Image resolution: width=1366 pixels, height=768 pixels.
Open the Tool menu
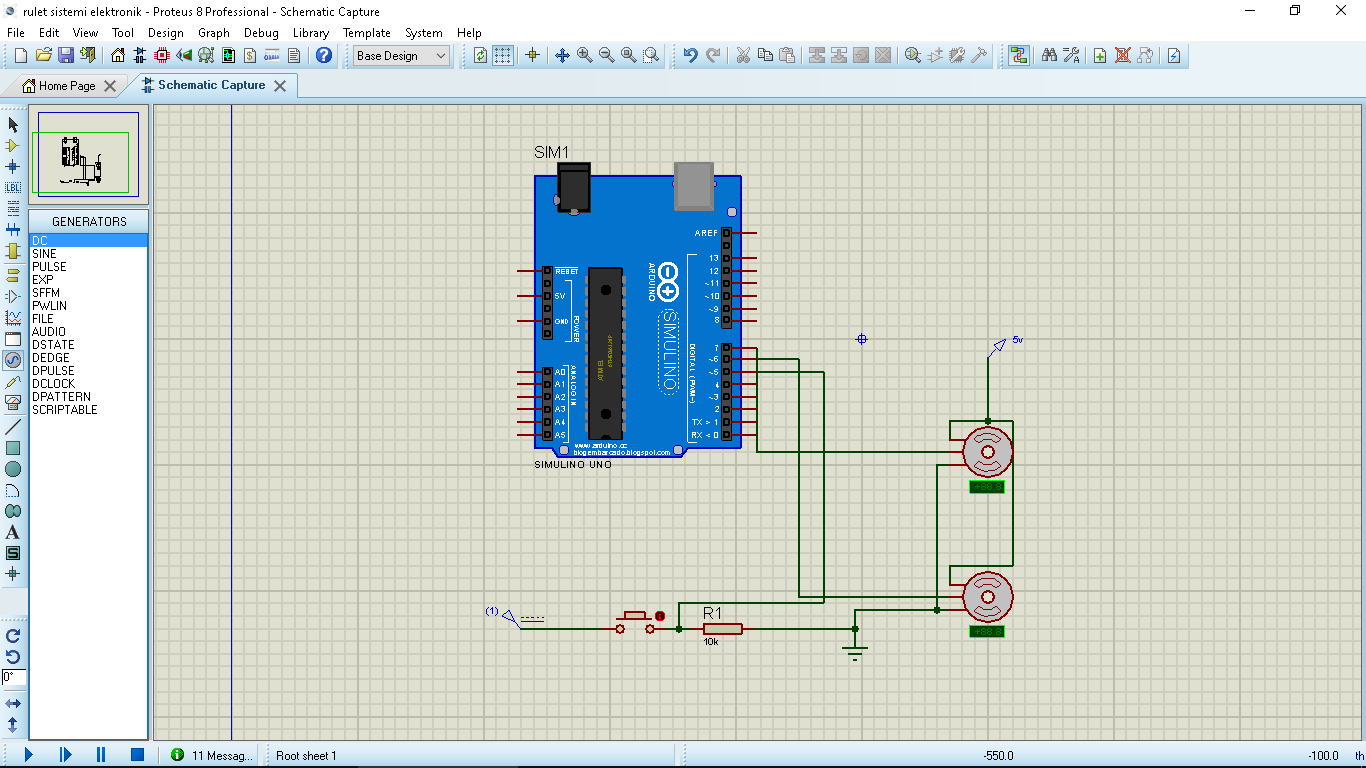(123, 33)
